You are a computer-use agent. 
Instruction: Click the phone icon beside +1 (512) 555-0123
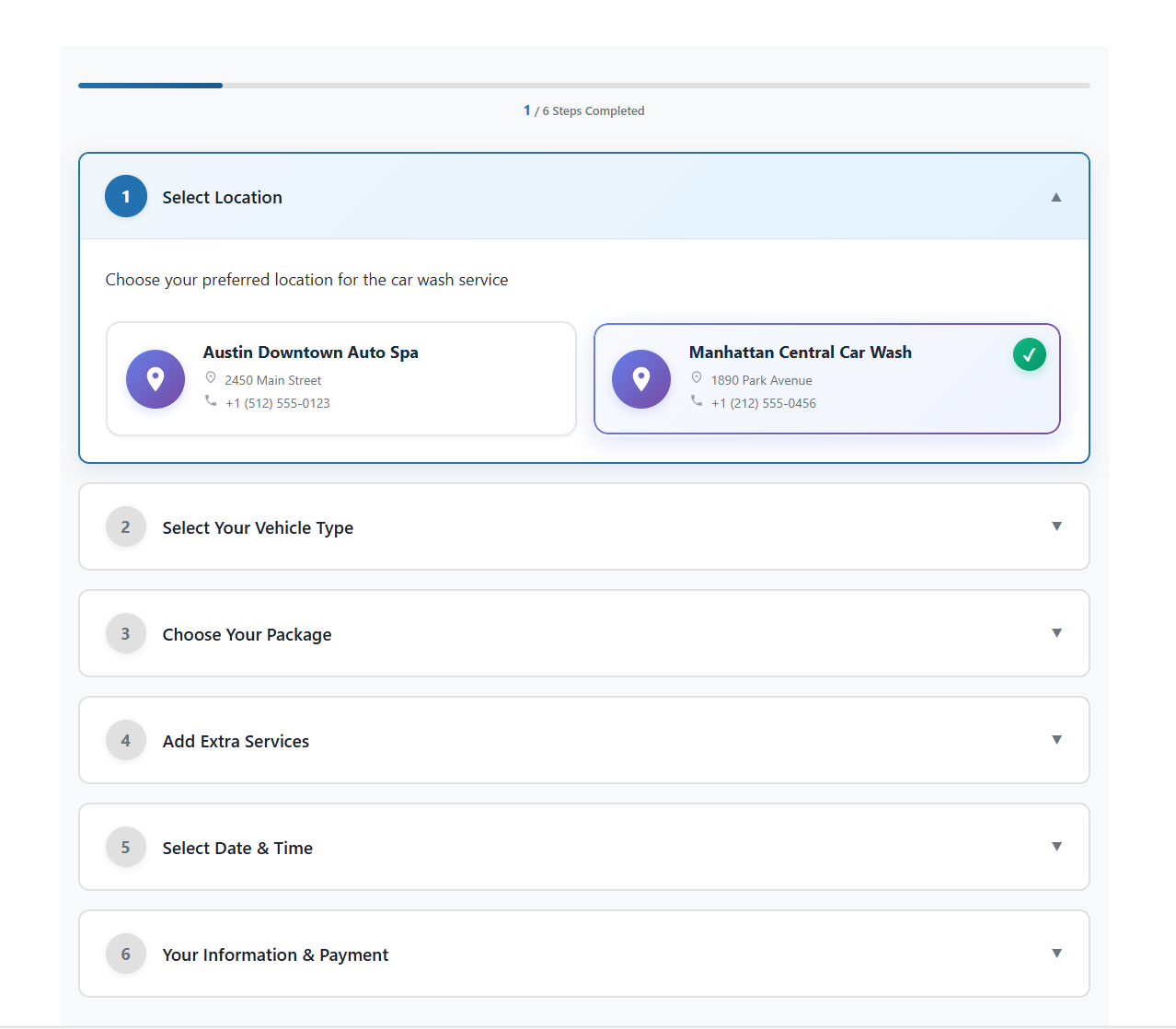[x=211, y=401]
